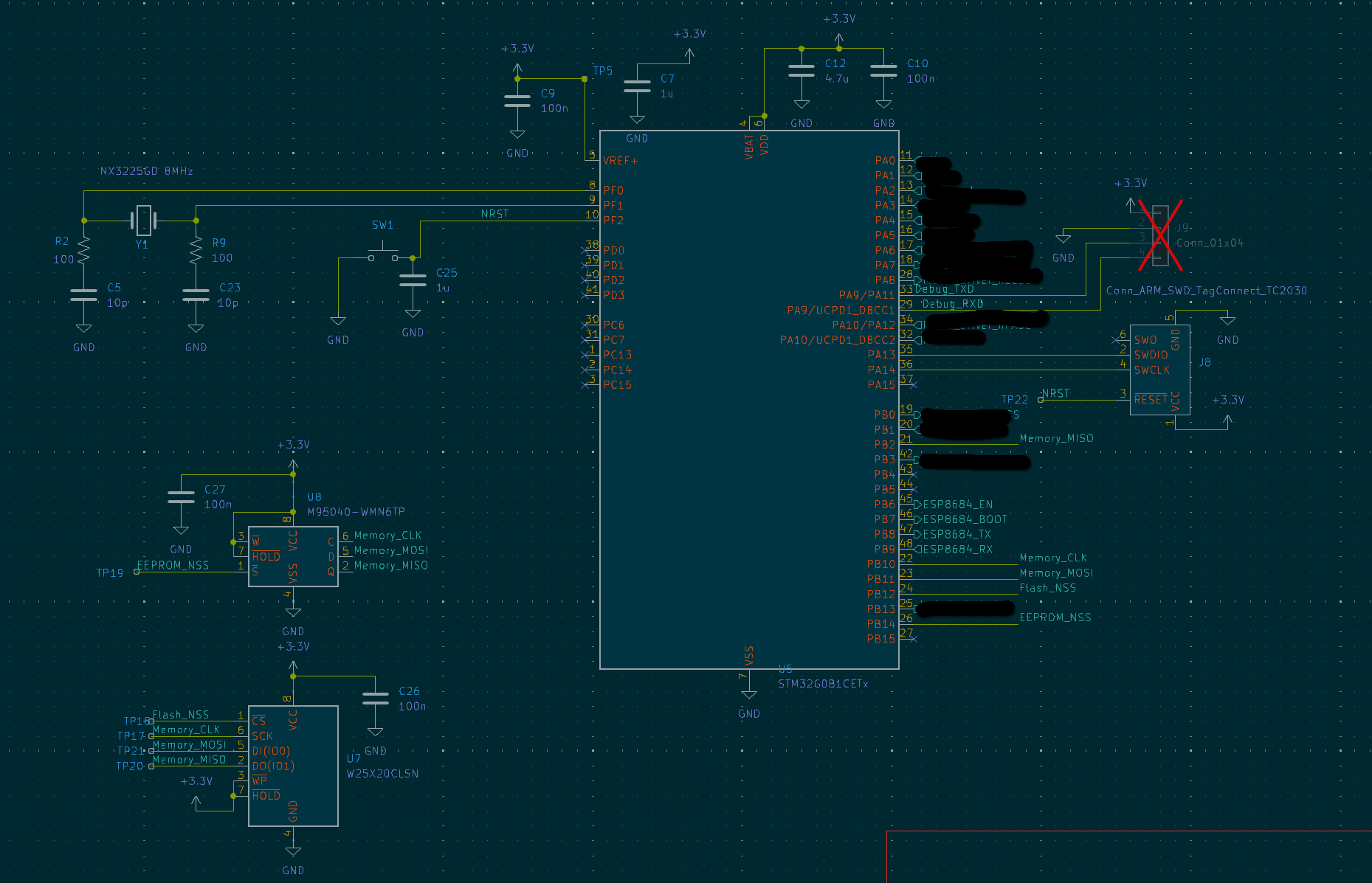The image size is (1372, 883).
Task: Click the U7 W25X20CLSN flash chip symbol
Action: (x=292, y=767)
